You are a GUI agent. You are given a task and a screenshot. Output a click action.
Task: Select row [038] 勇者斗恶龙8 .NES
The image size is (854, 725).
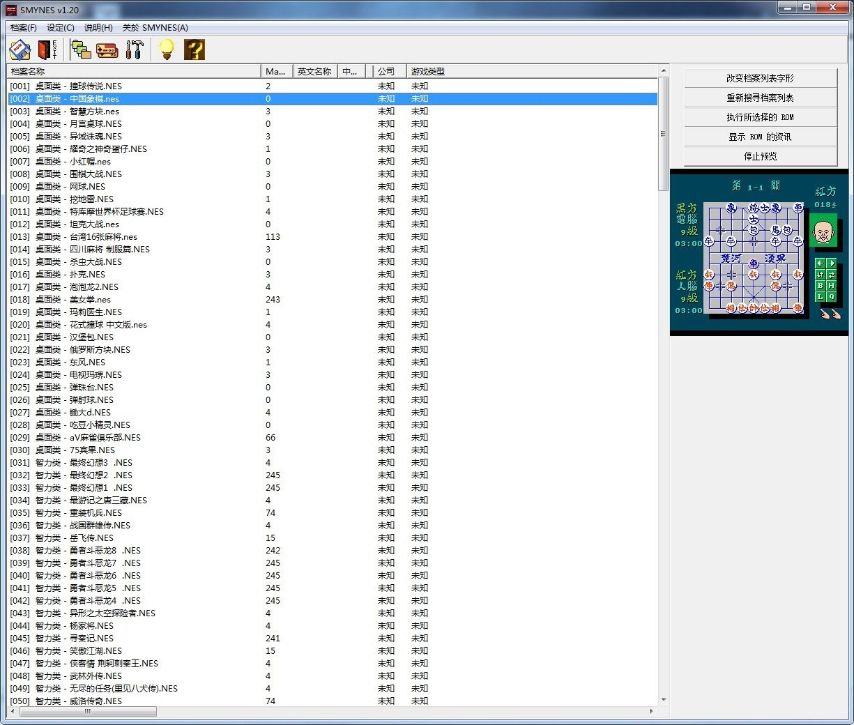[332, 550]
